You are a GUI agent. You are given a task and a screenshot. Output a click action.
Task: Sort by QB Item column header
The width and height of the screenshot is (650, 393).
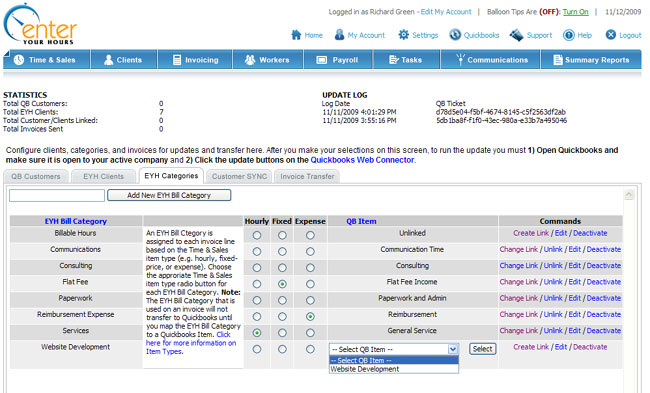pyautogui.click(x=361, y=221)
